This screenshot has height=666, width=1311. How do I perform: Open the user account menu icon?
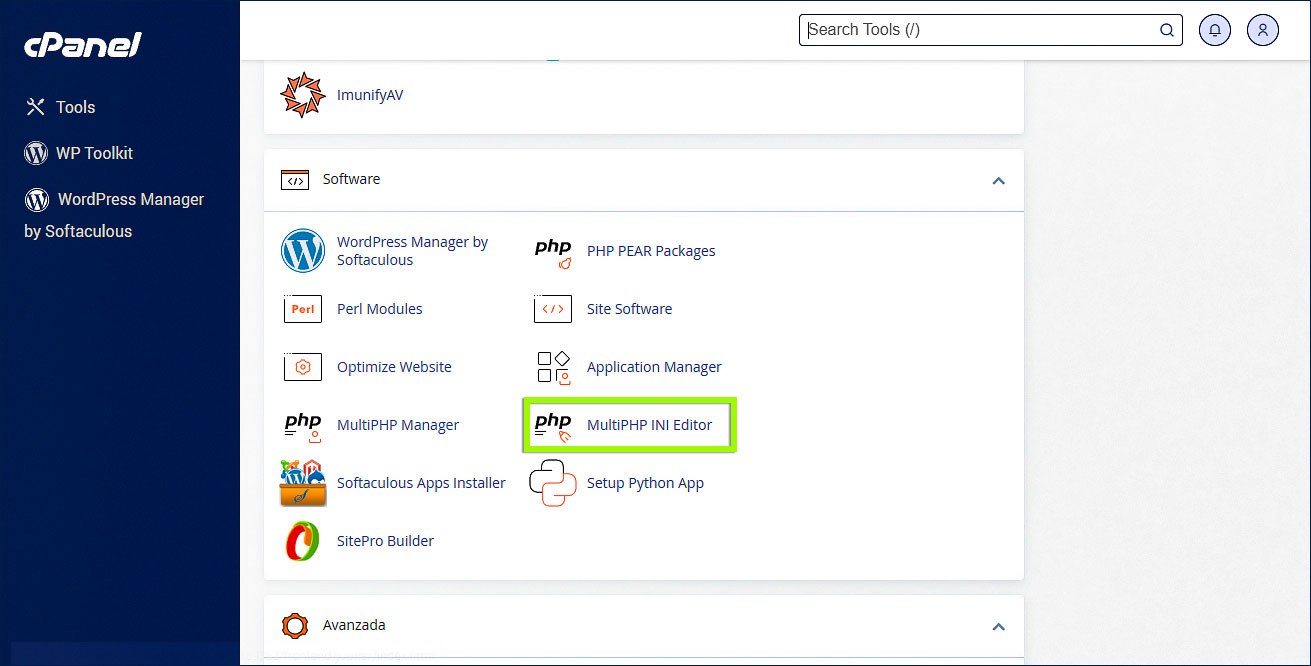(1262, 29)
